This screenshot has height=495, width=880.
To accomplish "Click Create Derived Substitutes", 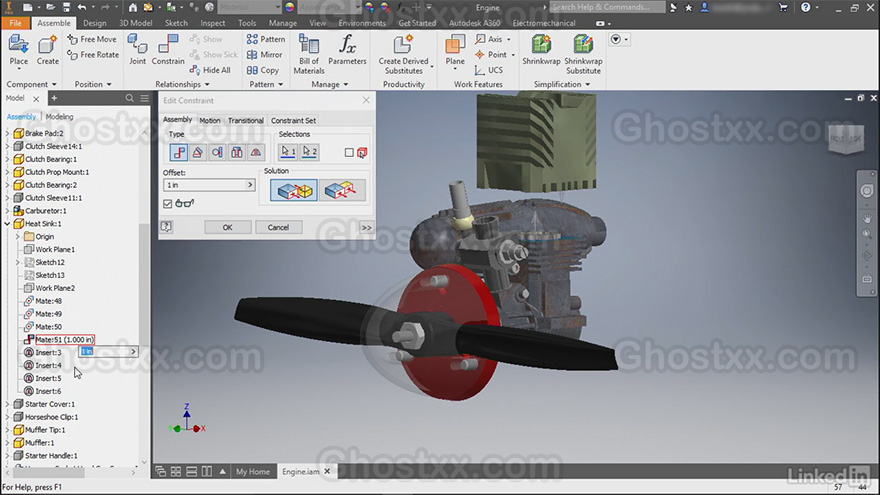I will [x=404, y=54].
